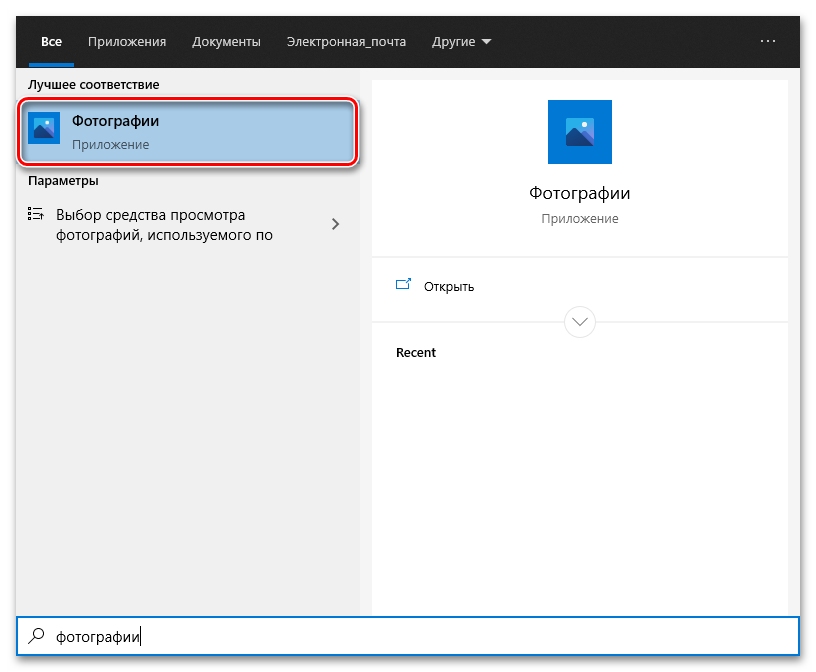816x672 pixels.
Task: Switch to the Все tab
Action: [52, 42]
